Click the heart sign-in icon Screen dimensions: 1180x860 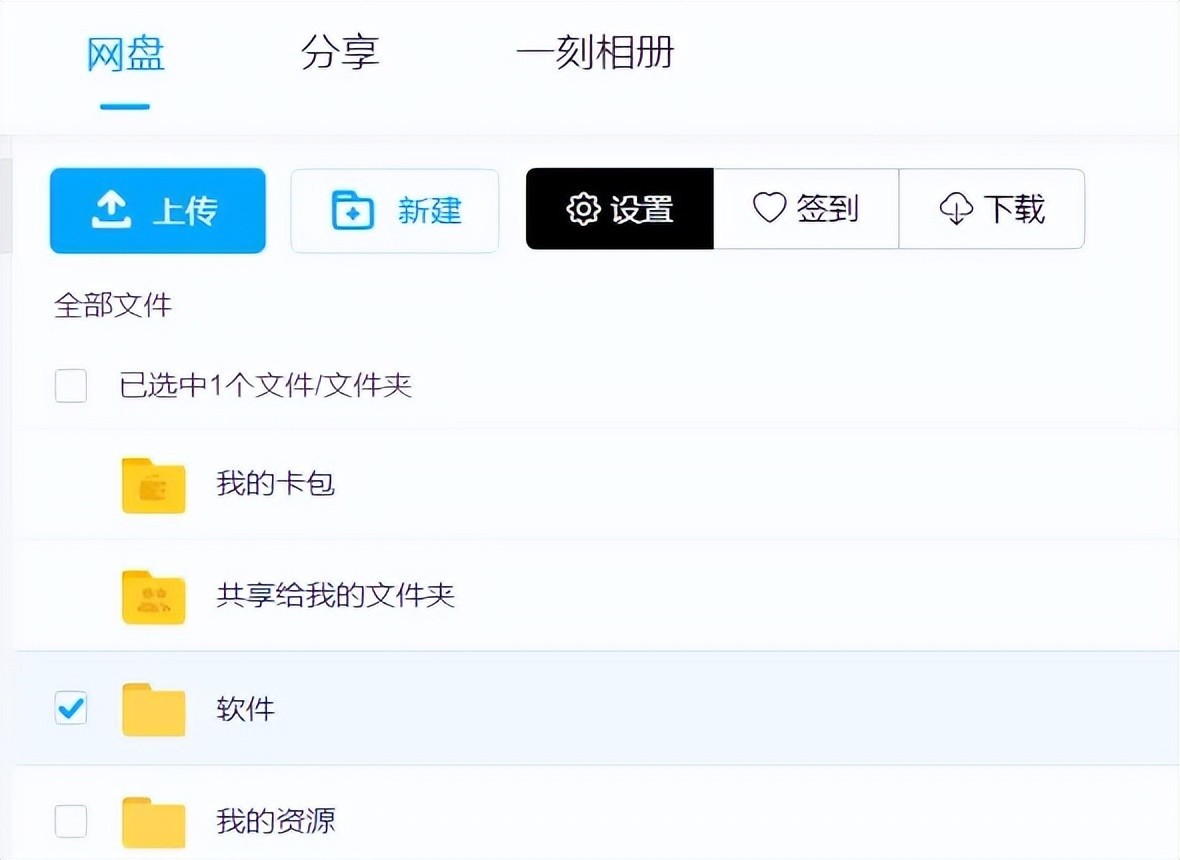769,208
